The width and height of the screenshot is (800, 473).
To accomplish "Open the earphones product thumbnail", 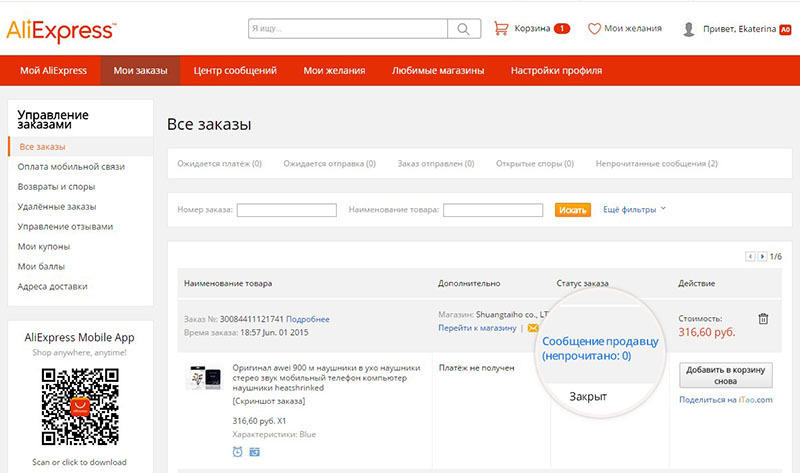I will point(205,378).
